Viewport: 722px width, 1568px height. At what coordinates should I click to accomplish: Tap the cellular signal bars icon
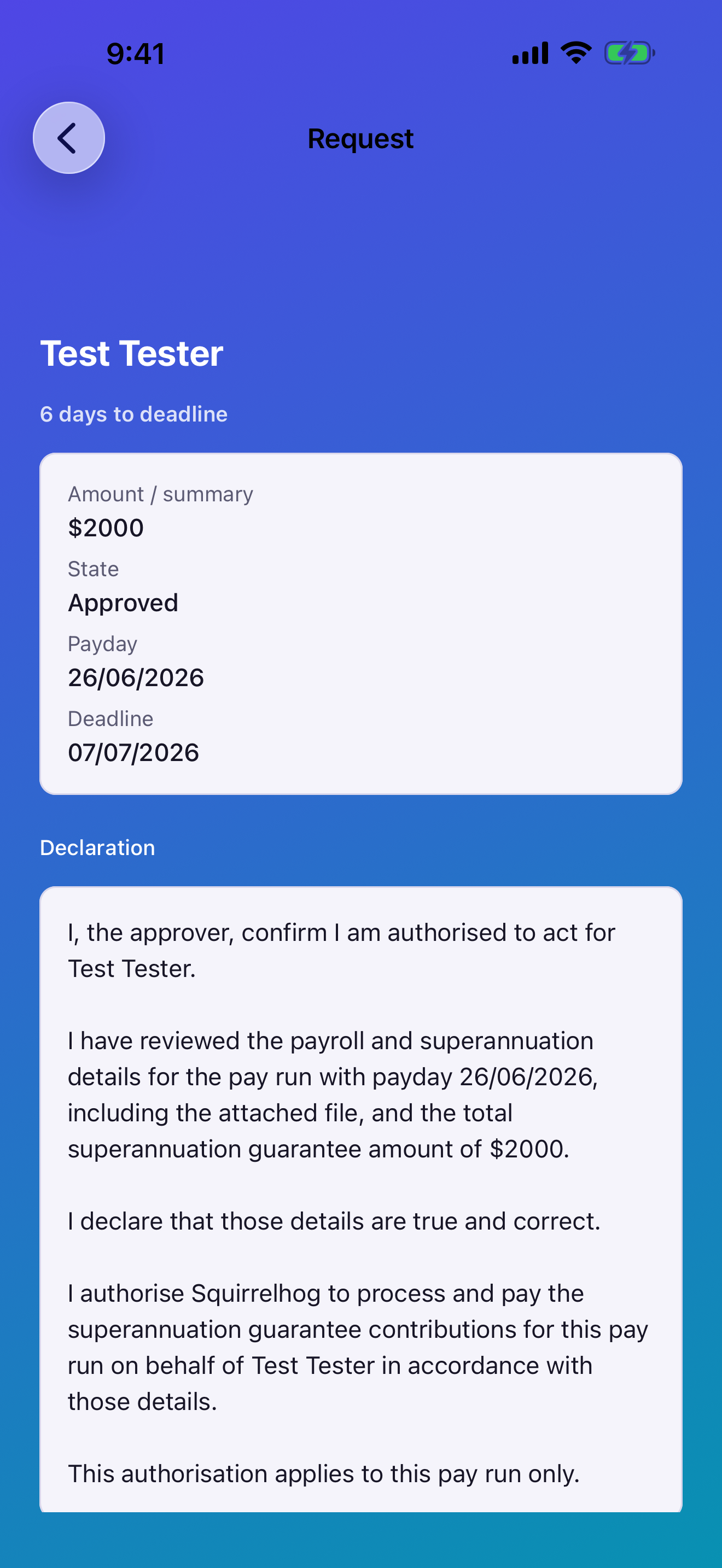pyautogui.click(x=530, y=53)
